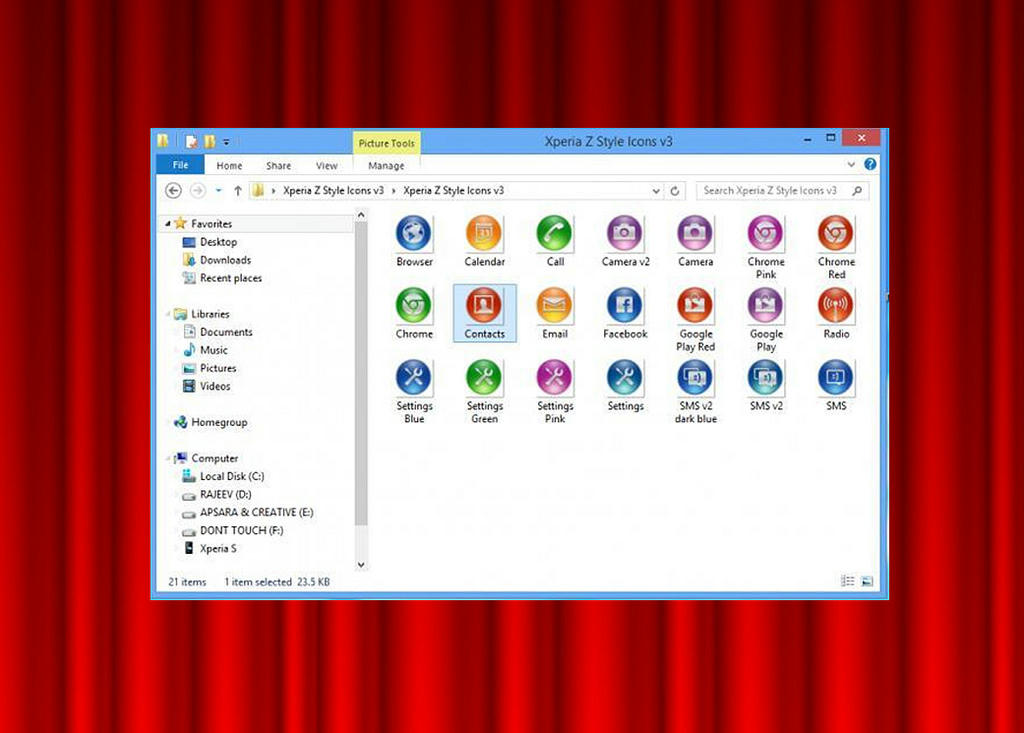Select Homegroup in navigation pane
1024x733 pixels.
point(219,423)
